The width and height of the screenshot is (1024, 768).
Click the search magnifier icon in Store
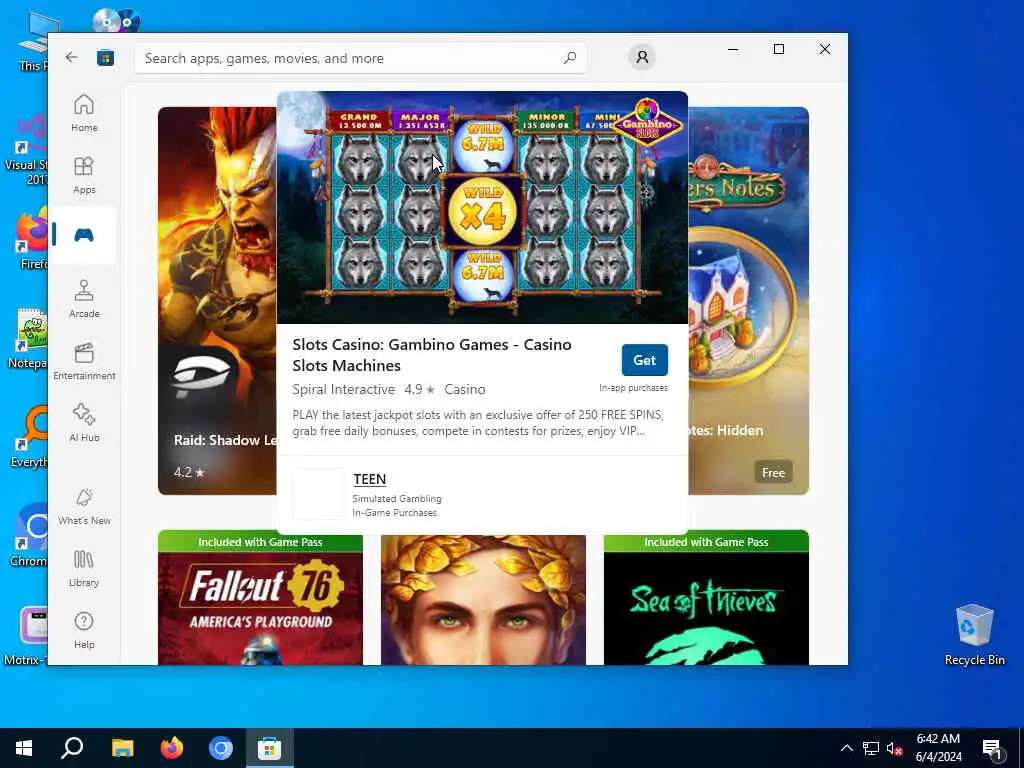569,58
